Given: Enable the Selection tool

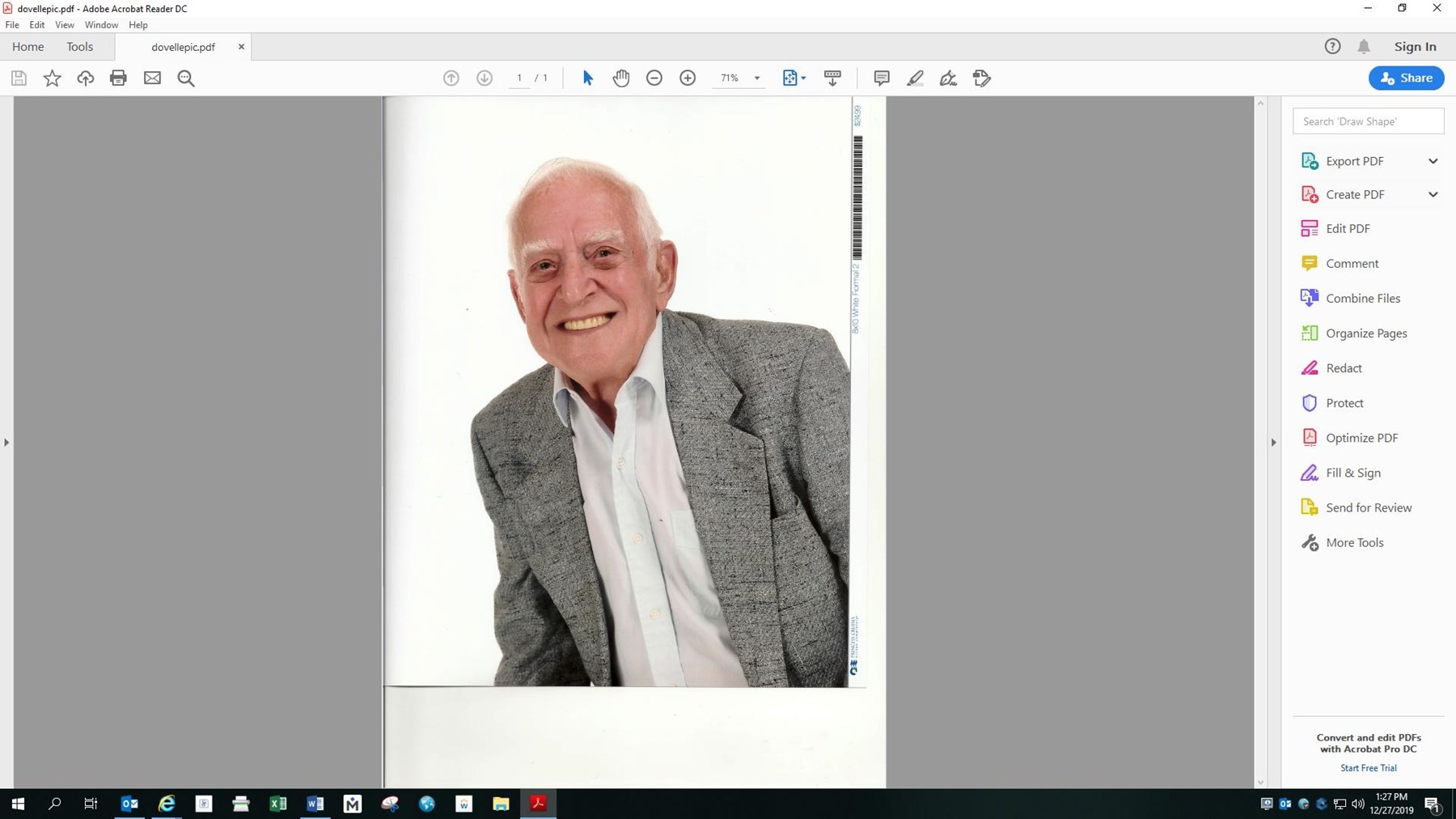Looking at the screenshot, I should [587, 78].
